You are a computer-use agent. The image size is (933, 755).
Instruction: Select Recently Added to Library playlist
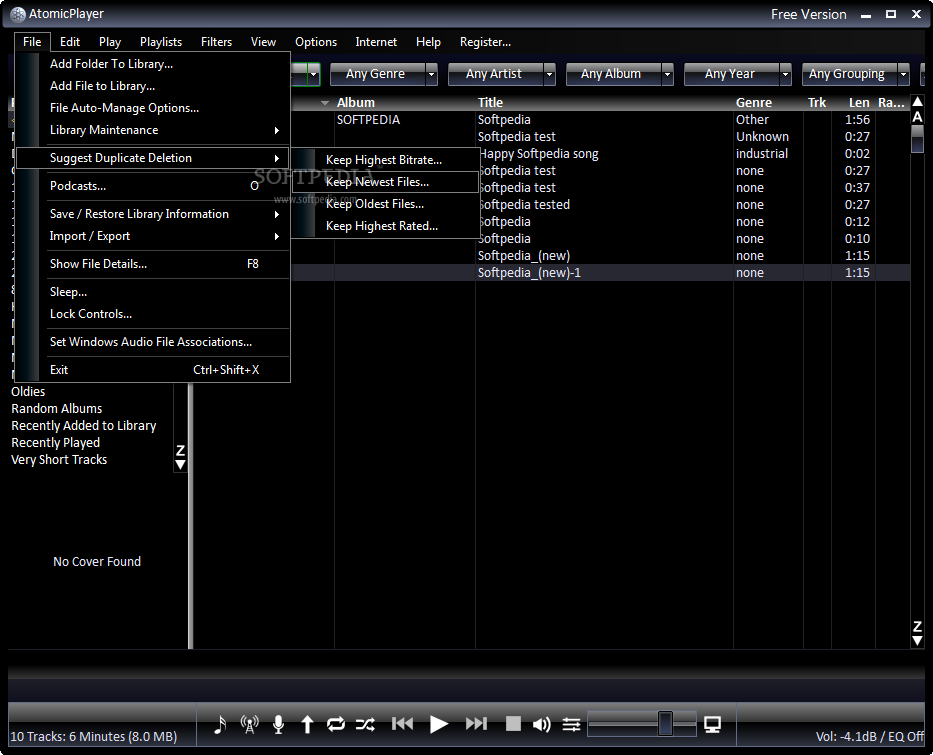84,426
